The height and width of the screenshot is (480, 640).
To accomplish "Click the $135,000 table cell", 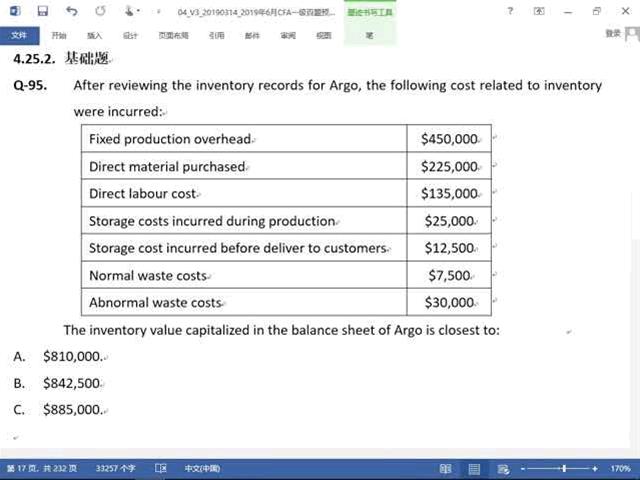I will click(449, 193).
